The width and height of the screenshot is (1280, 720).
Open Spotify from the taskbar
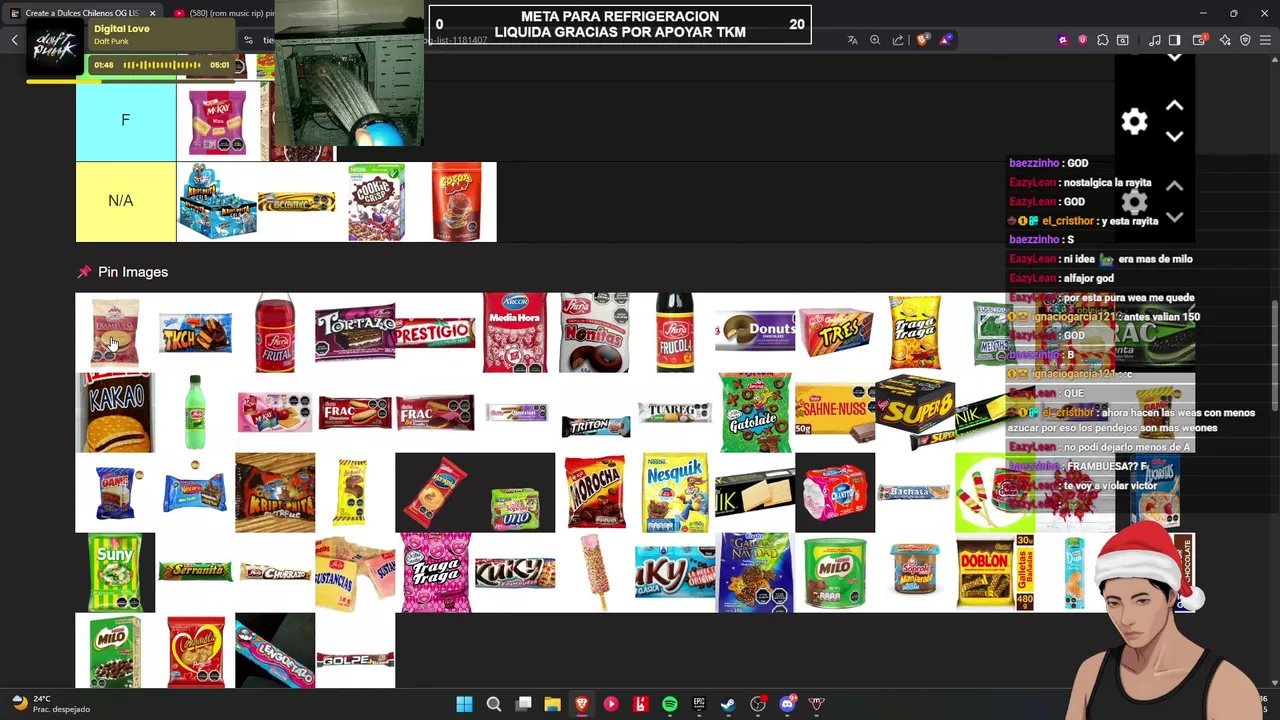(669, 704)
